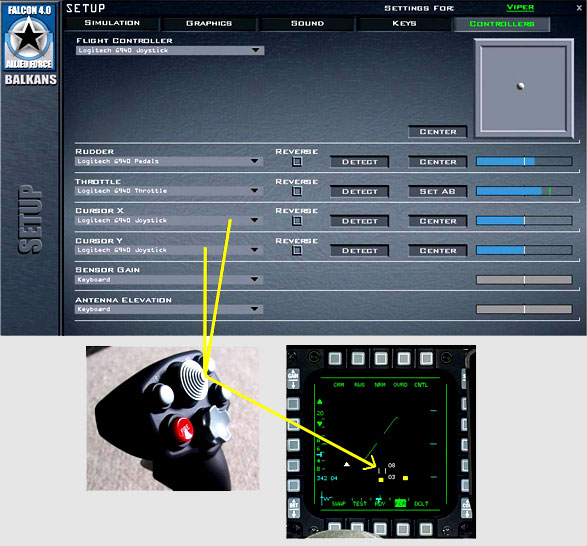This screenshot has width=587, height=546.
Task: Click the joystick handle photo
Action: (173, 418)
